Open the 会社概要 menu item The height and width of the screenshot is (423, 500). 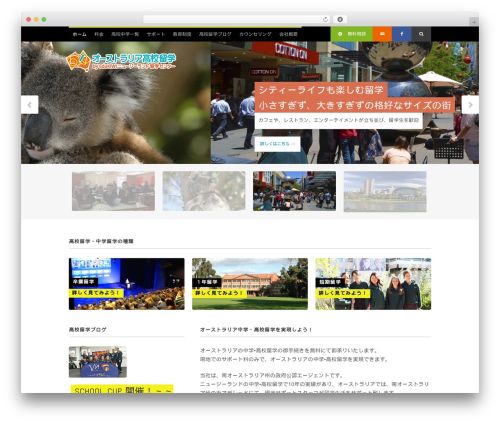coord(288,34)
